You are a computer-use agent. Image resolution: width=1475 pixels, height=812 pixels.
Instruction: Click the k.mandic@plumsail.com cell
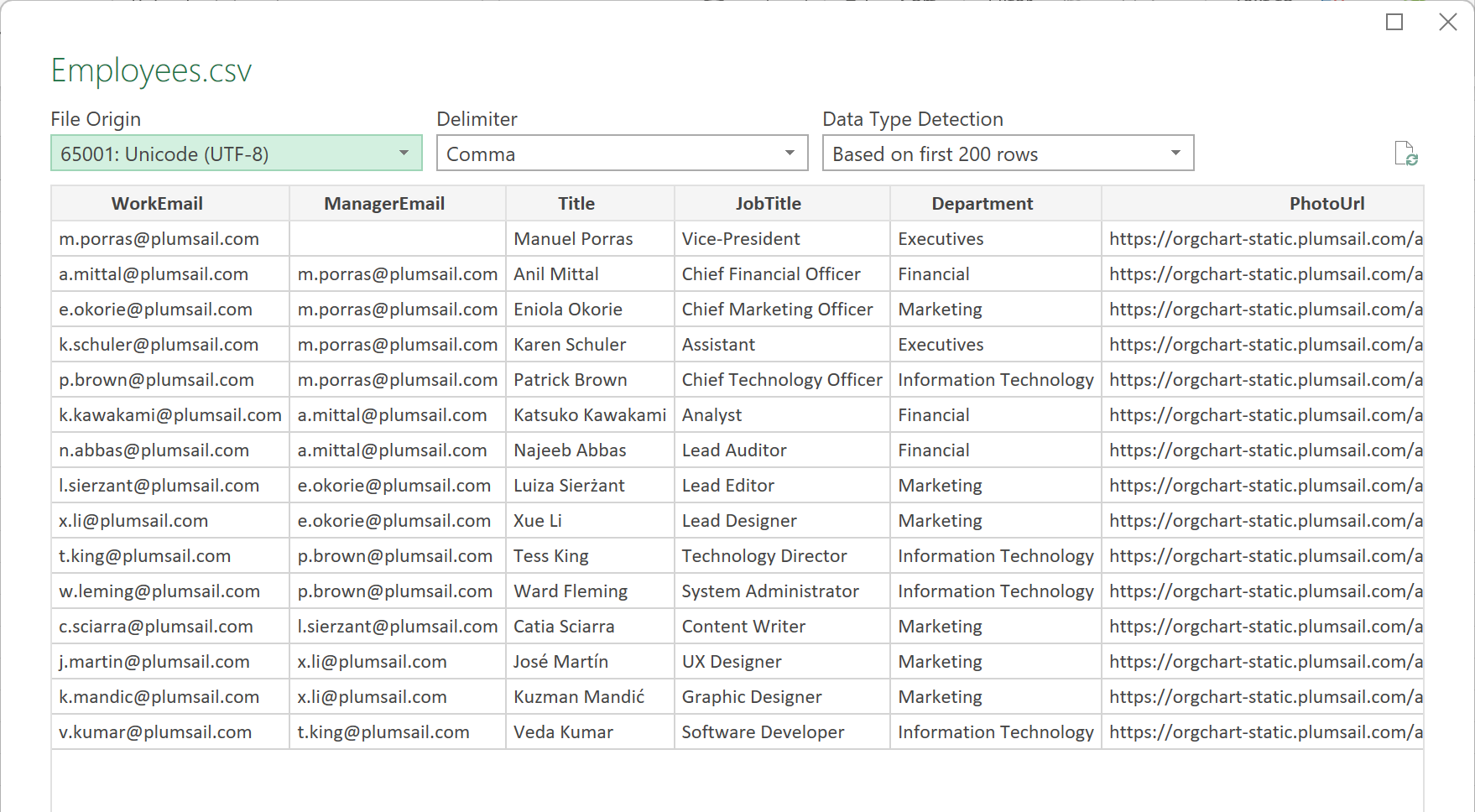170,697
